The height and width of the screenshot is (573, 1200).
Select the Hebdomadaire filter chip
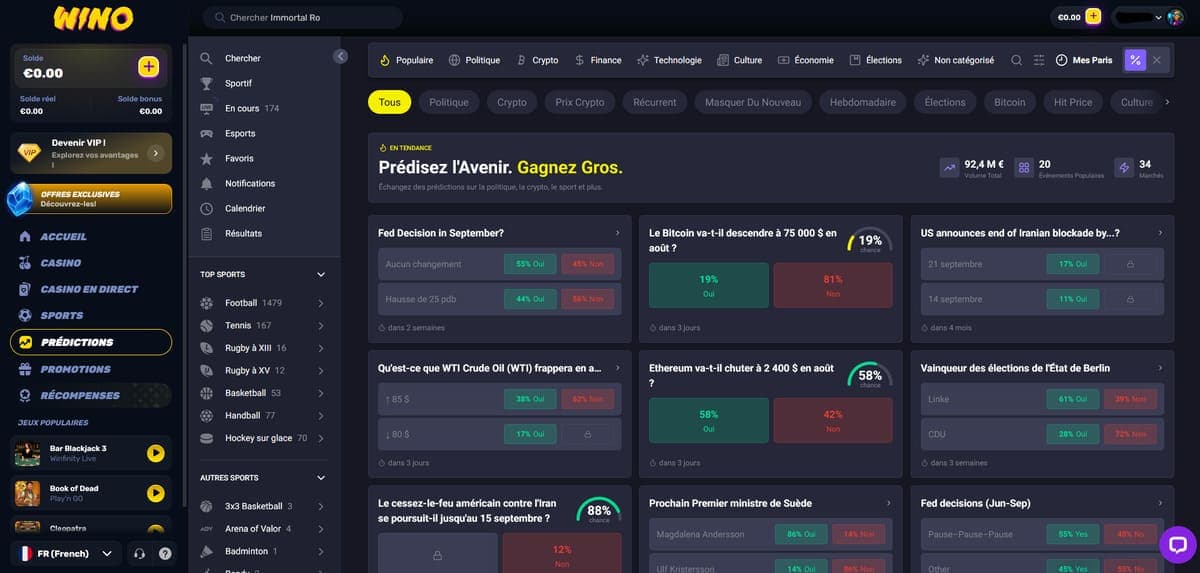tap(863, 102)
